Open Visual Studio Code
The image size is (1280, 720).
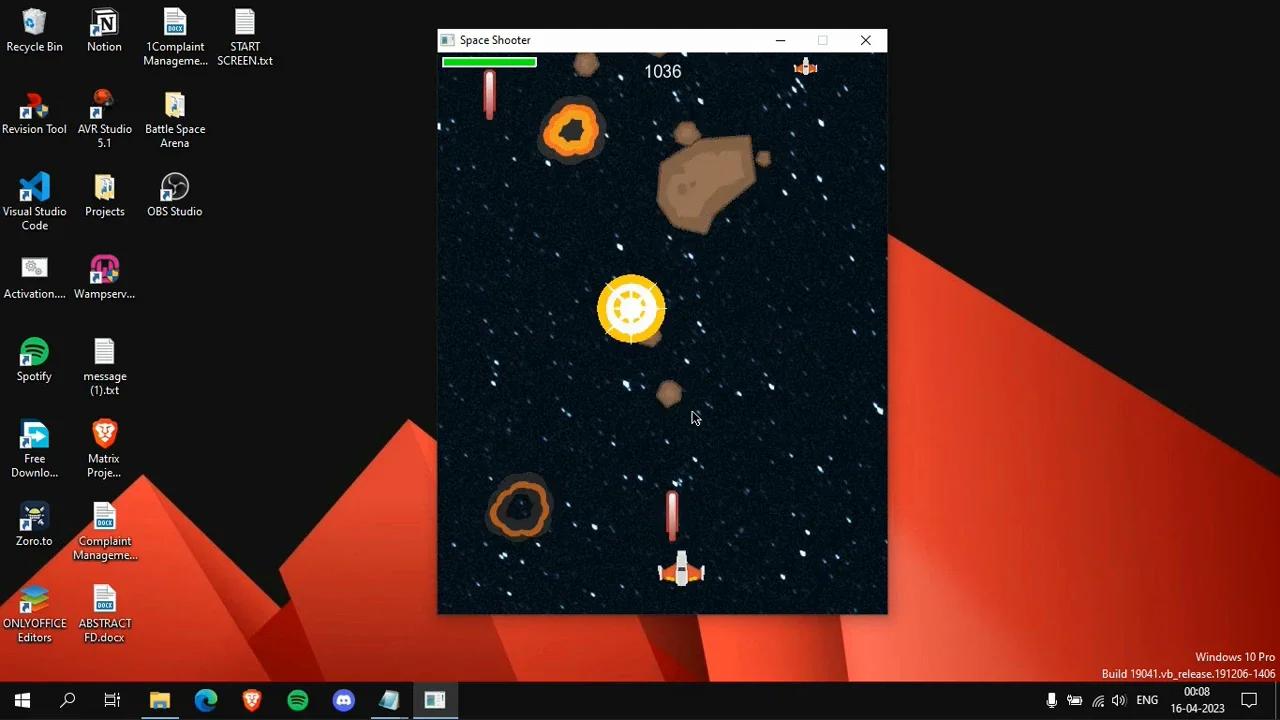pyautogui.click(x=34, y=190)
